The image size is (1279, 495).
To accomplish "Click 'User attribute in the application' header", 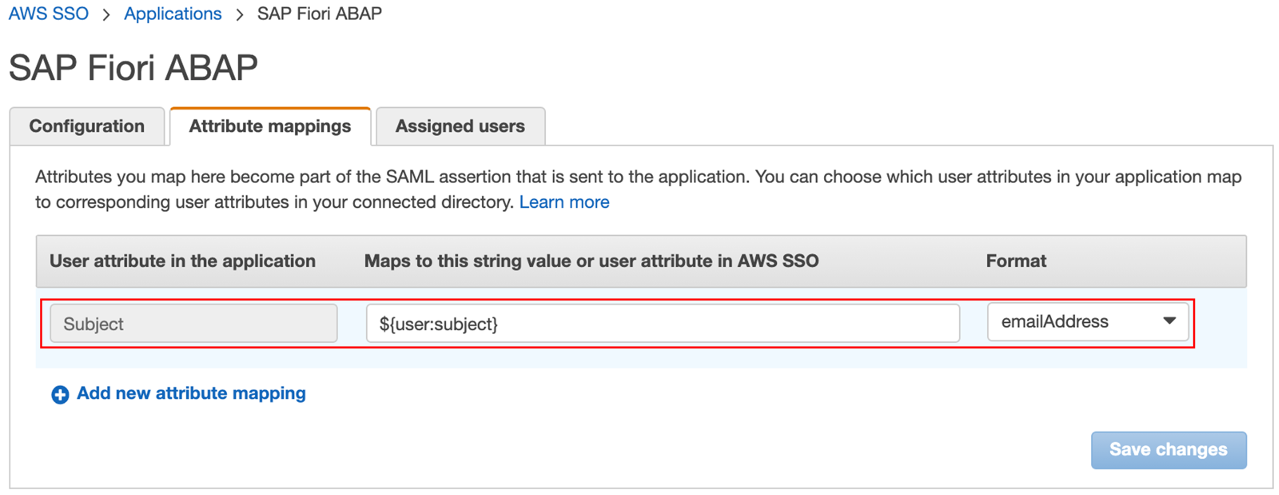I will 183,261.
